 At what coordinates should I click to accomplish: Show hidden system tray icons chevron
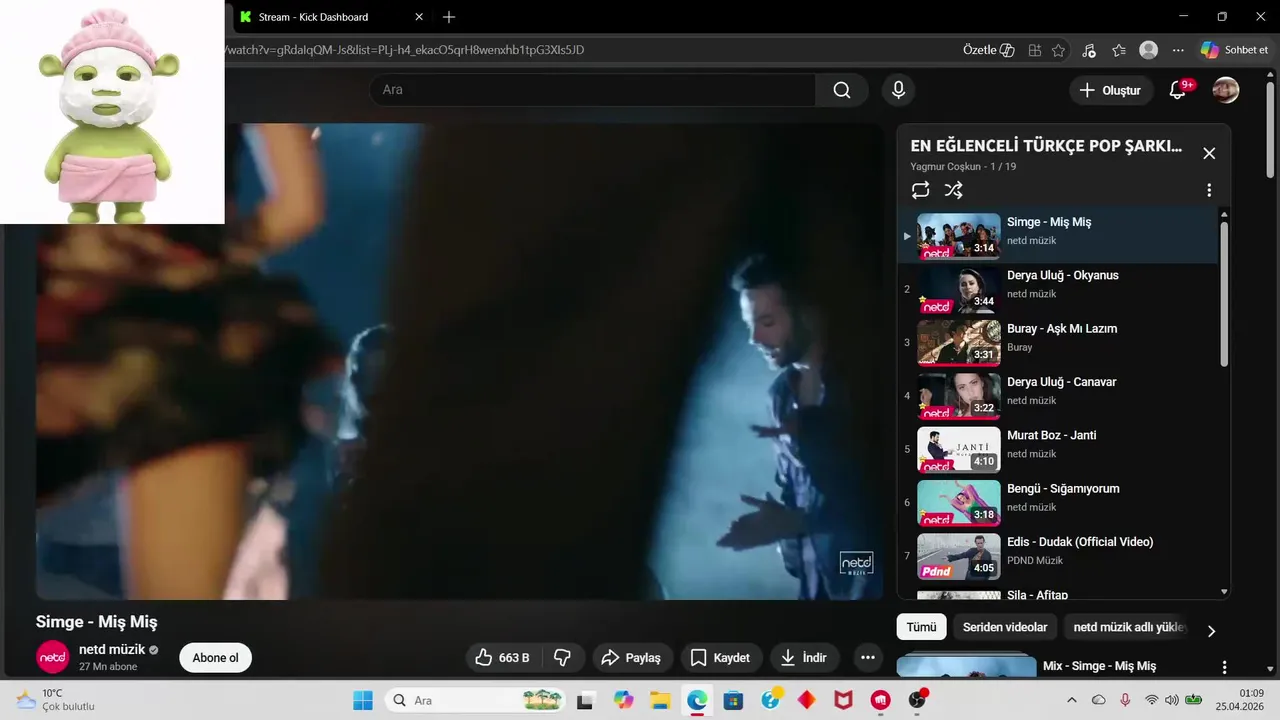(x=1072, y=700)
